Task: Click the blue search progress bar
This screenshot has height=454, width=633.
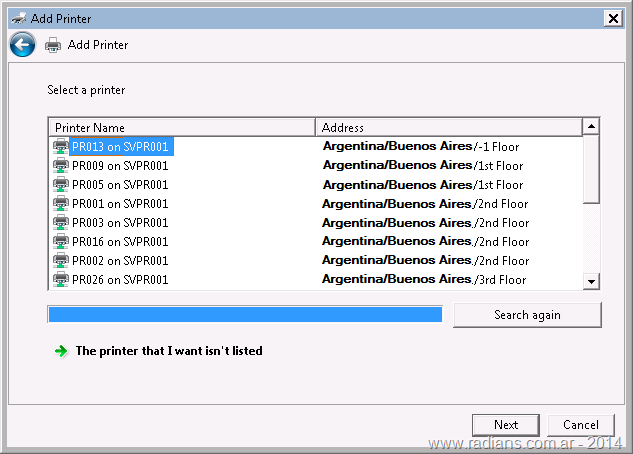Action: point(245,315)
